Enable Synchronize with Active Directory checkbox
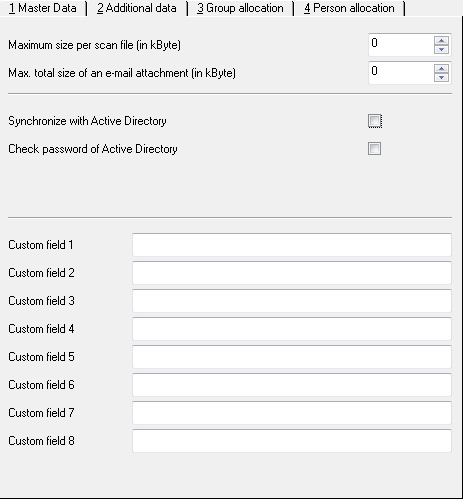Screen dimensions: 463x499 tap(375, 121)
